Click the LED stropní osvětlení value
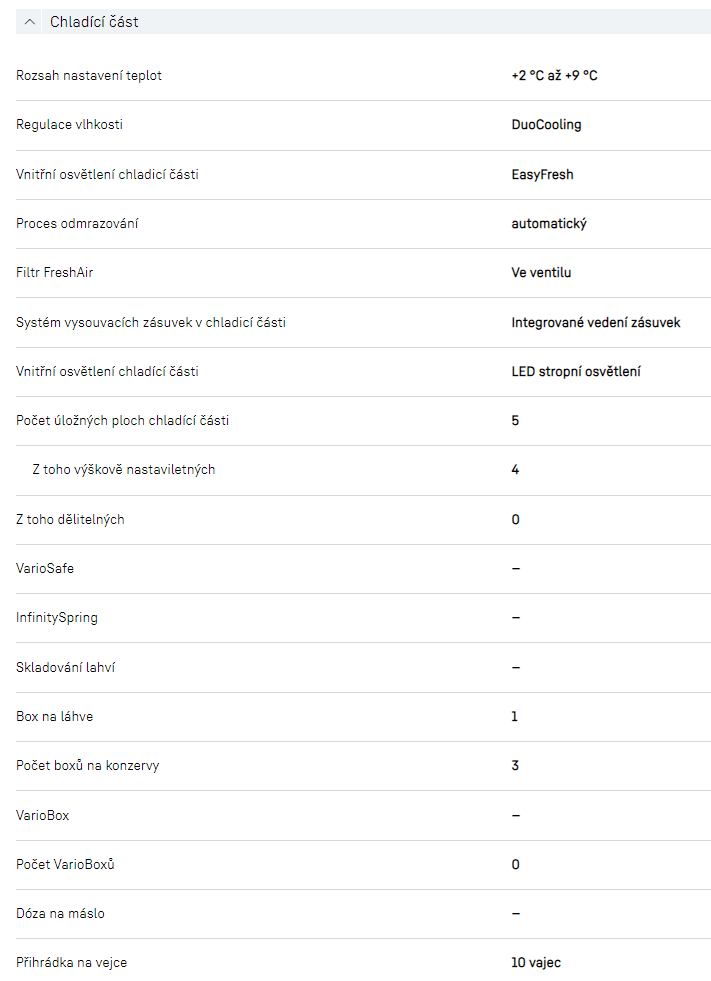Image resolution: width=711 pixels, height=981 pixels. point(576,372)
